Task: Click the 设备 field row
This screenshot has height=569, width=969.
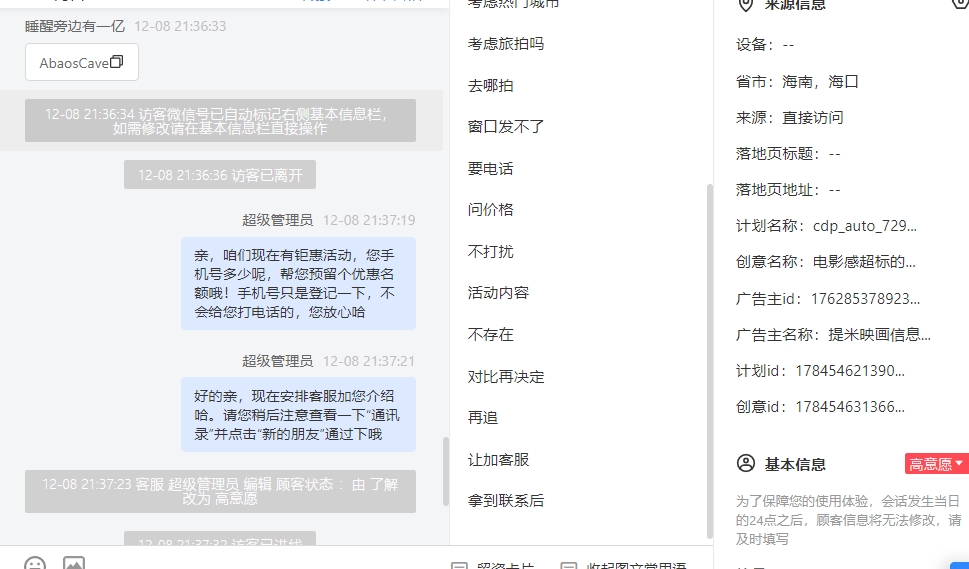Action: (764, 44)
